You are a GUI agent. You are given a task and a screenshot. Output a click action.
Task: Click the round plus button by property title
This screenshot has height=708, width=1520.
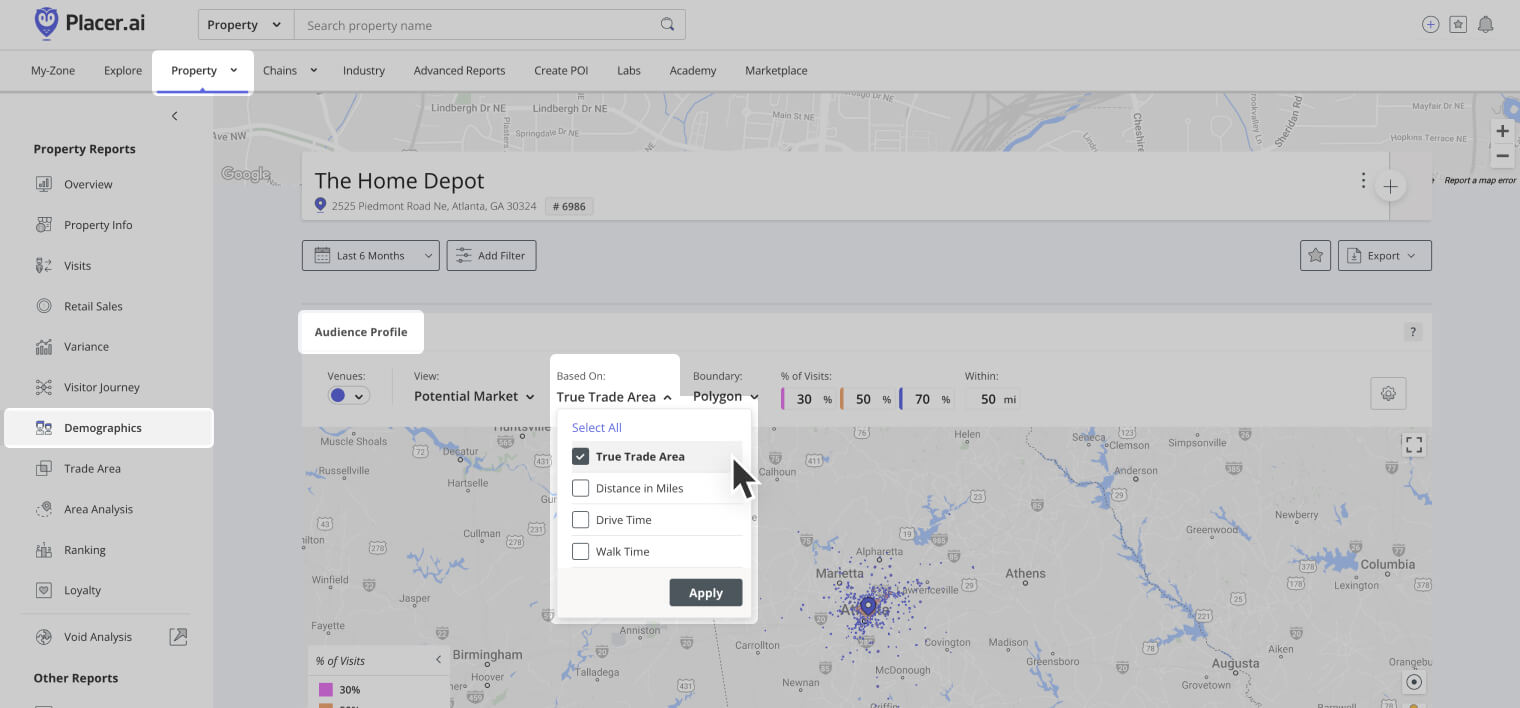point(1390,186)
